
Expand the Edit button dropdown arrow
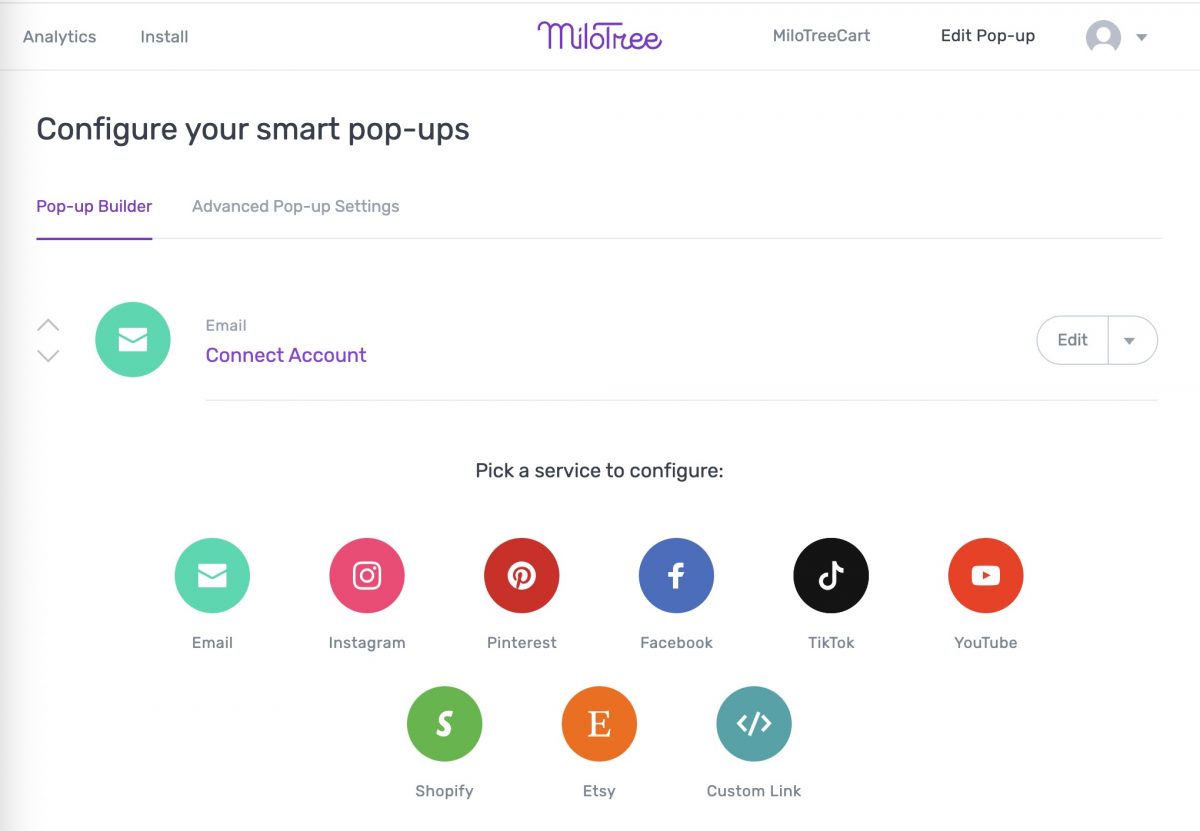point(1130,340)
